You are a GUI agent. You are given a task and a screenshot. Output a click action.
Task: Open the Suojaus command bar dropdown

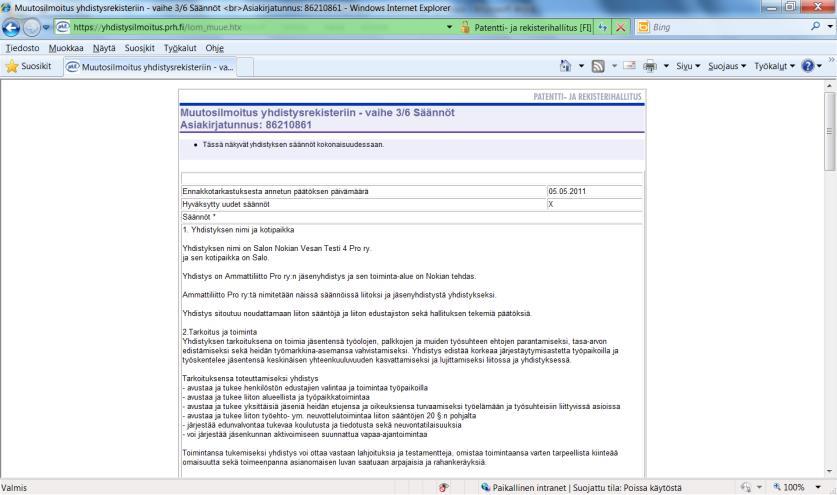pyautogui.click(x=727, y=66)
